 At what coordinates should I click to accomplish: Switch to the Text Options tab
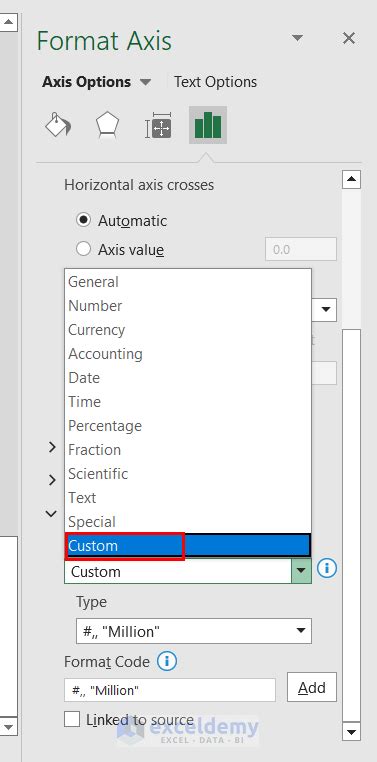(215, 82)
